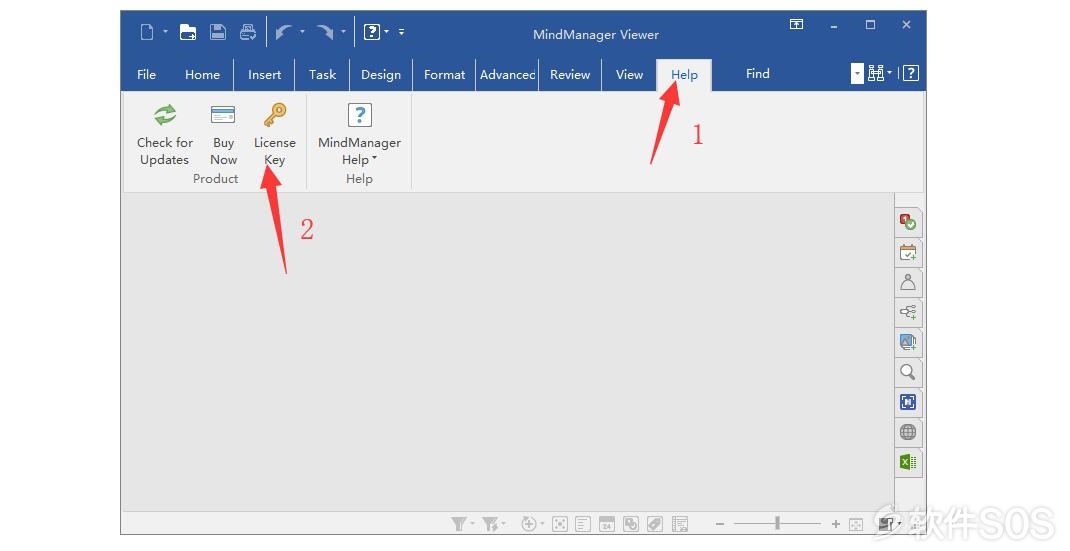Click the Redo arrow icon
Screen dimensions: 1070x551
325,31
